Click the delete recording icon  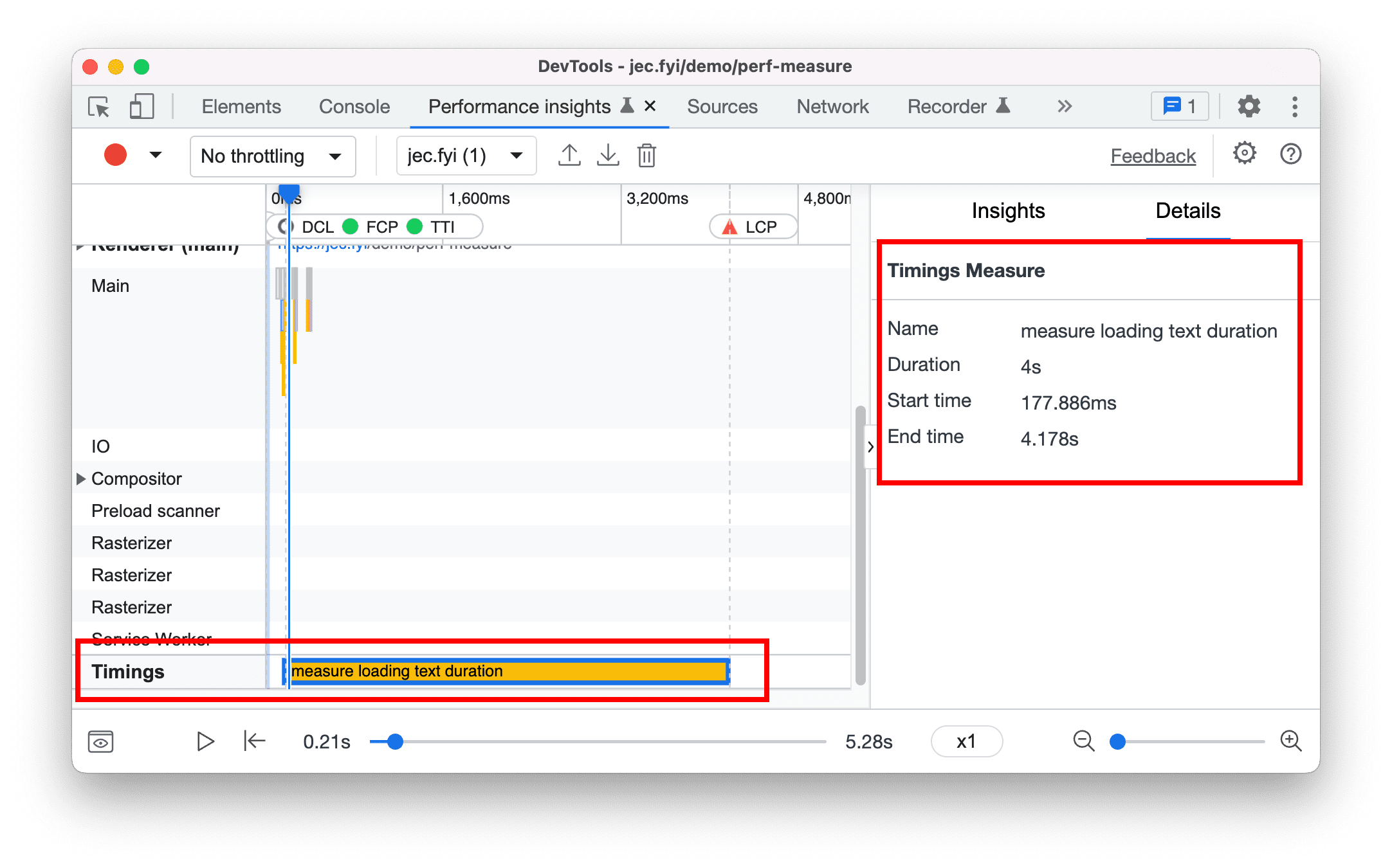click(648, 155)
